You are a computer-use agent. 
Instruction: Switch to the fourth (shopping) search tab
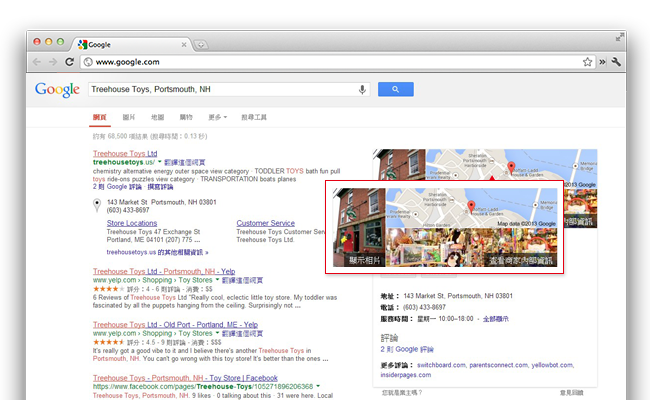click(186, 117)
